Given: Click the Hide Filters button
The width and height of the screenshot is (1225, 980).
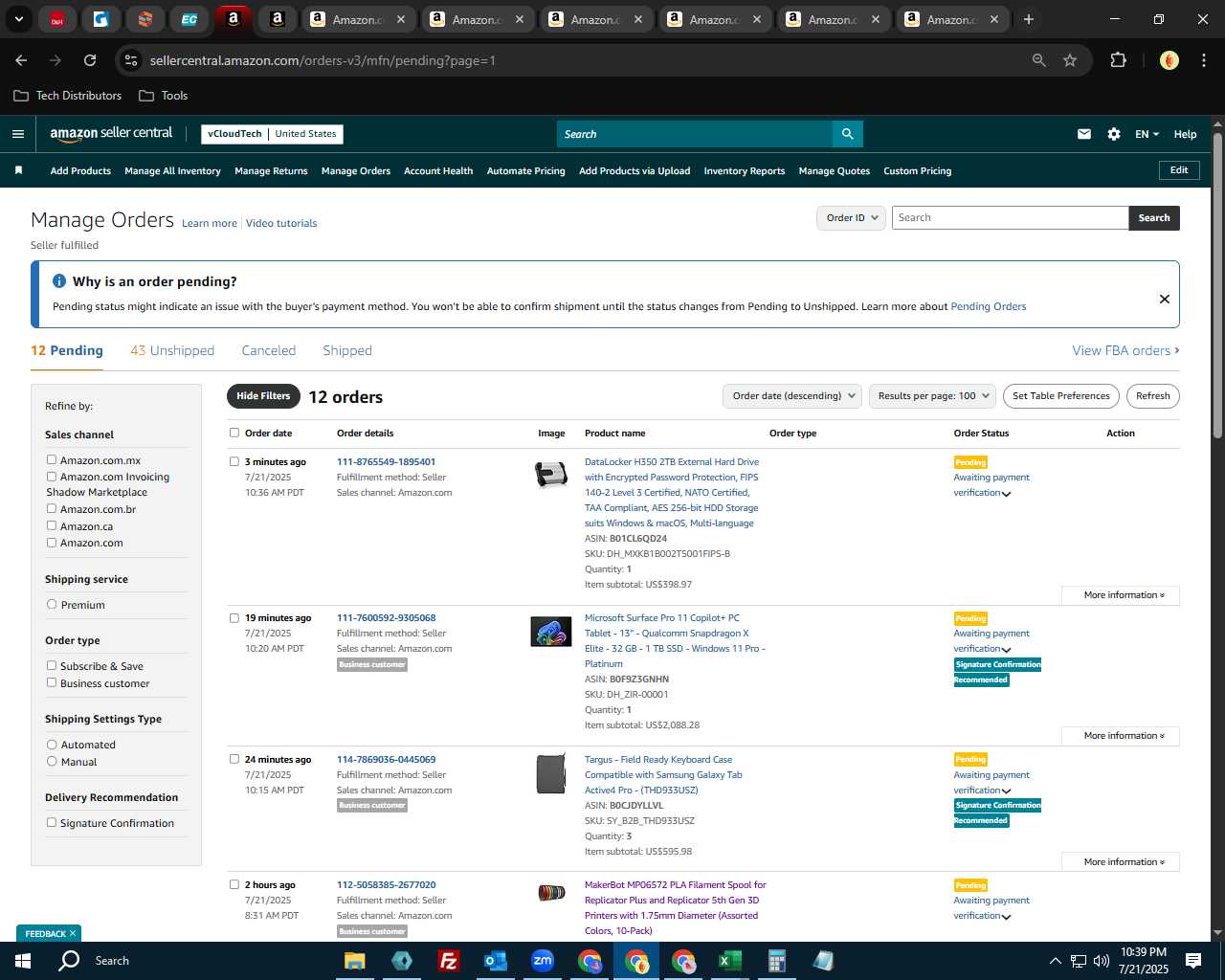Looking at the screenshot, I should click(263, 396).
